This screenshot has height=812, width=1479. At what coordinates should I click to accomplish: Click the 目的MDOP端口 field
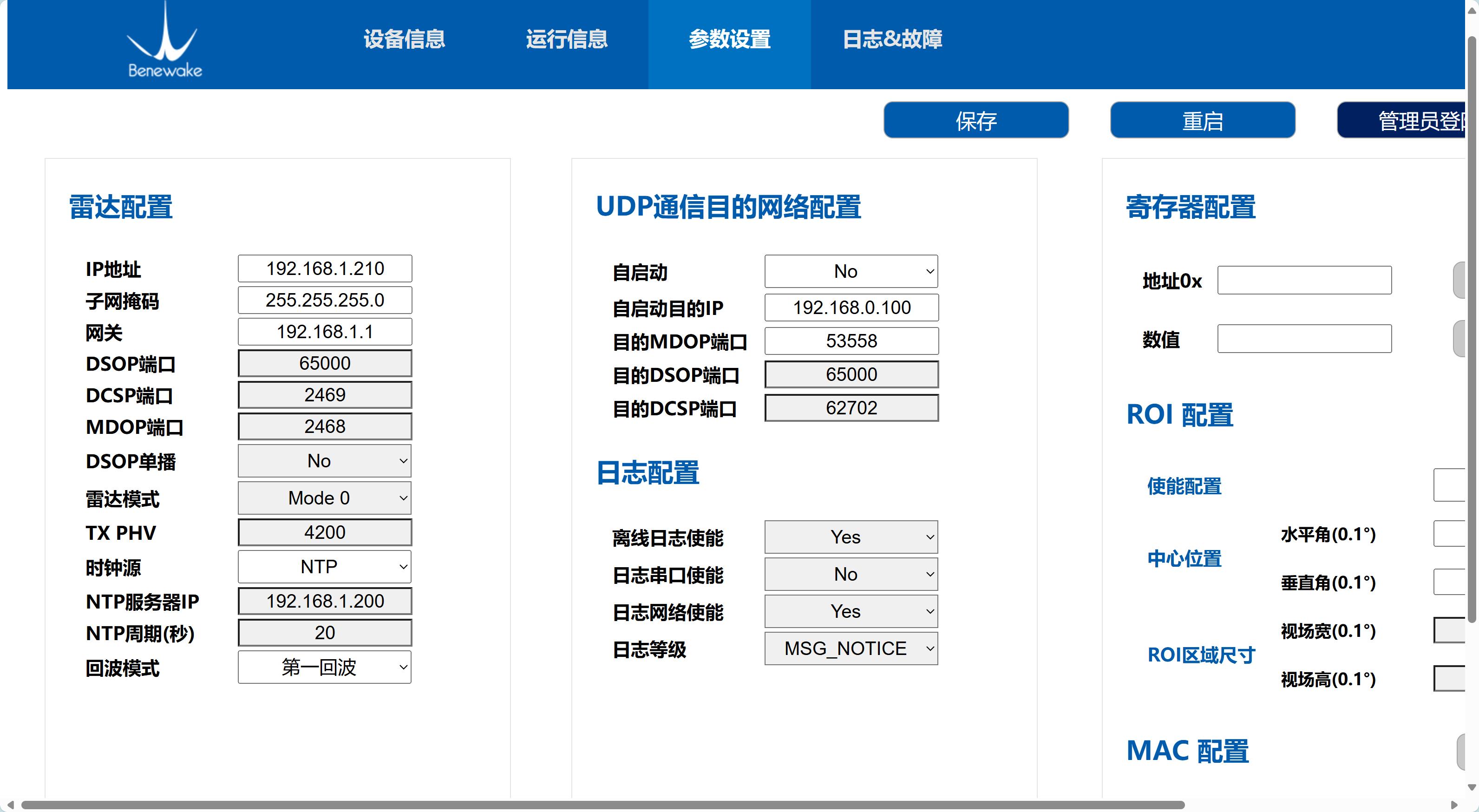851,341
